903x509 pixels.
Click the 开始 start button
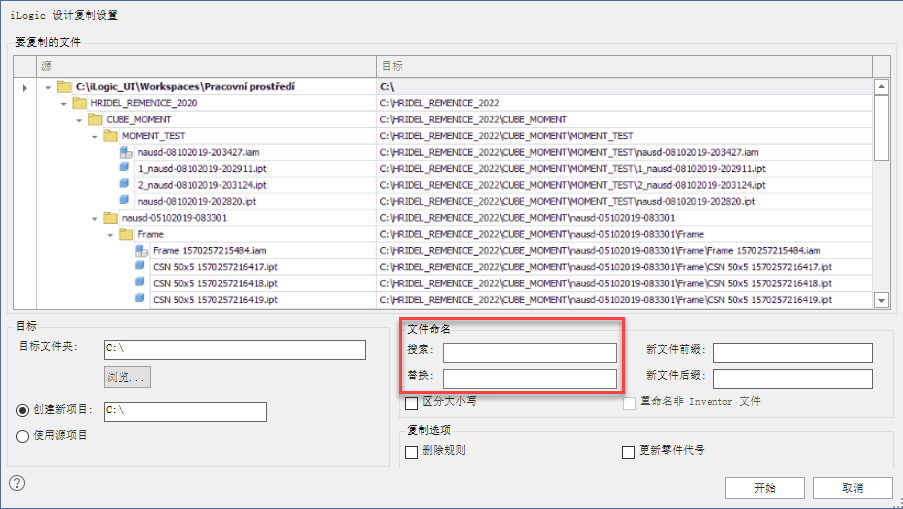[x=765, y=488]
